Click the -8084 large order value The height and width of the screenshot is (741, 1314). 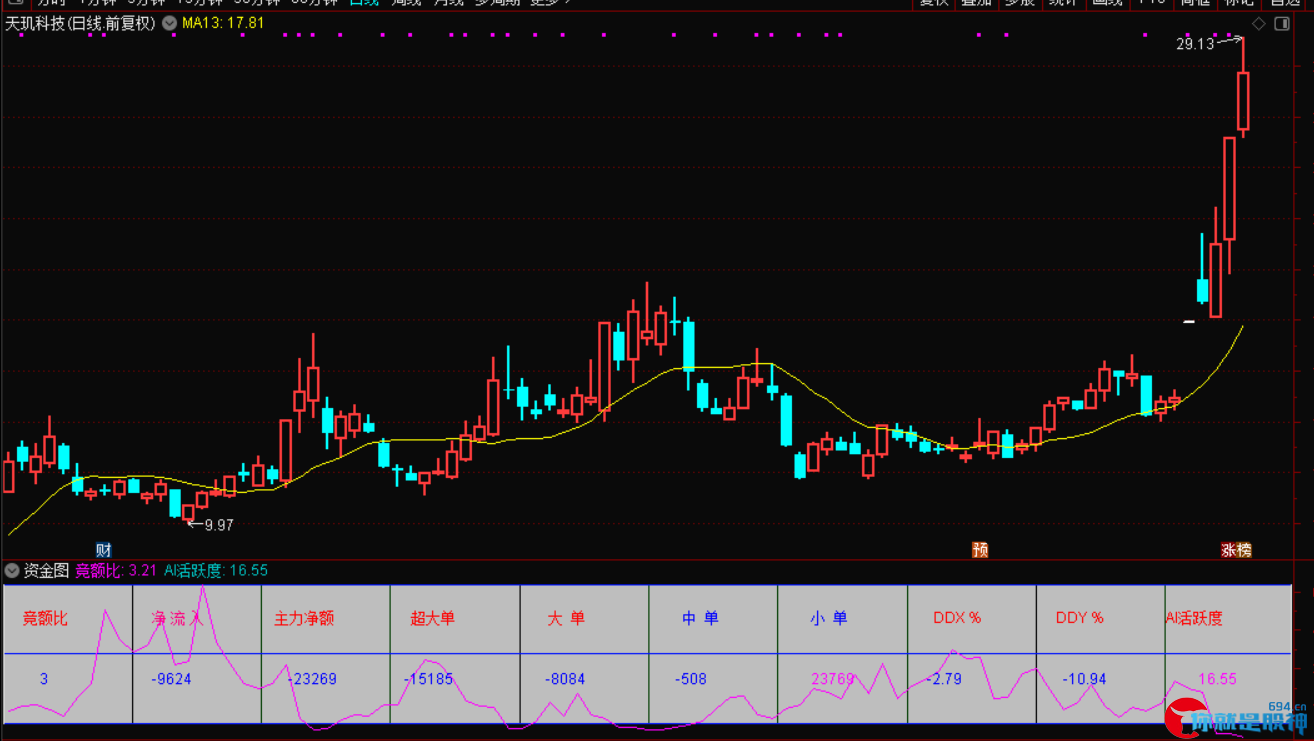565,679
